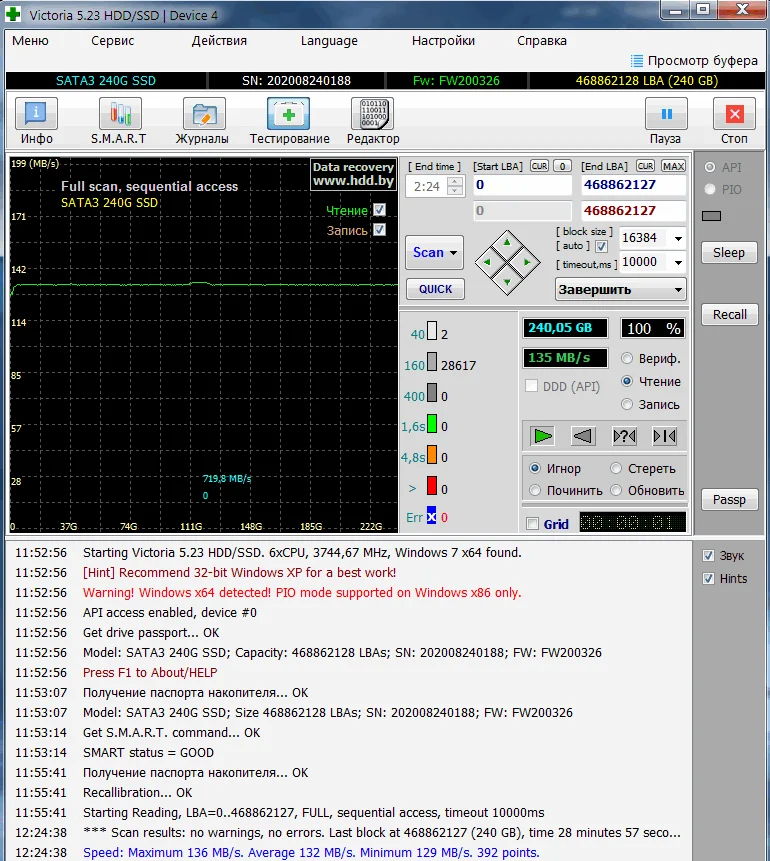Open the S.M.A.R.T attributes panel
Viewport: 770px width, 861px height.
tap(119, 121)
